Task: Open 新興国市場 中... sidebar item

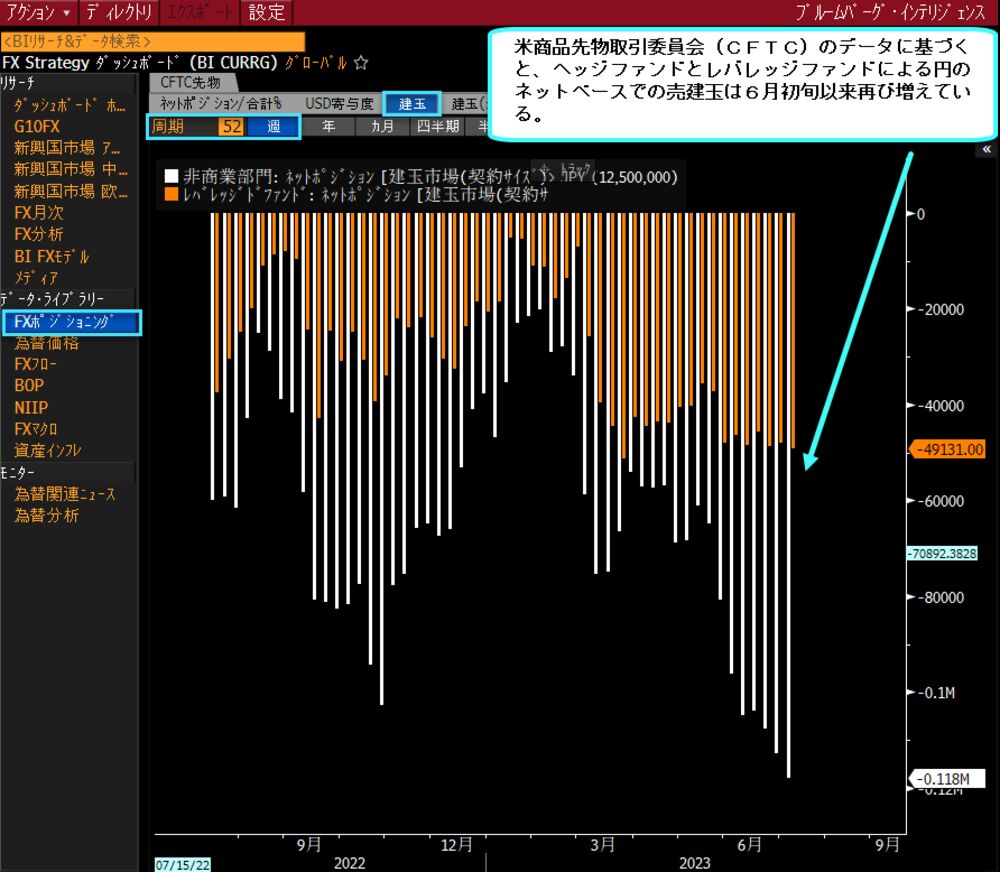Action: pyautogui.click(x=71, y=169)
